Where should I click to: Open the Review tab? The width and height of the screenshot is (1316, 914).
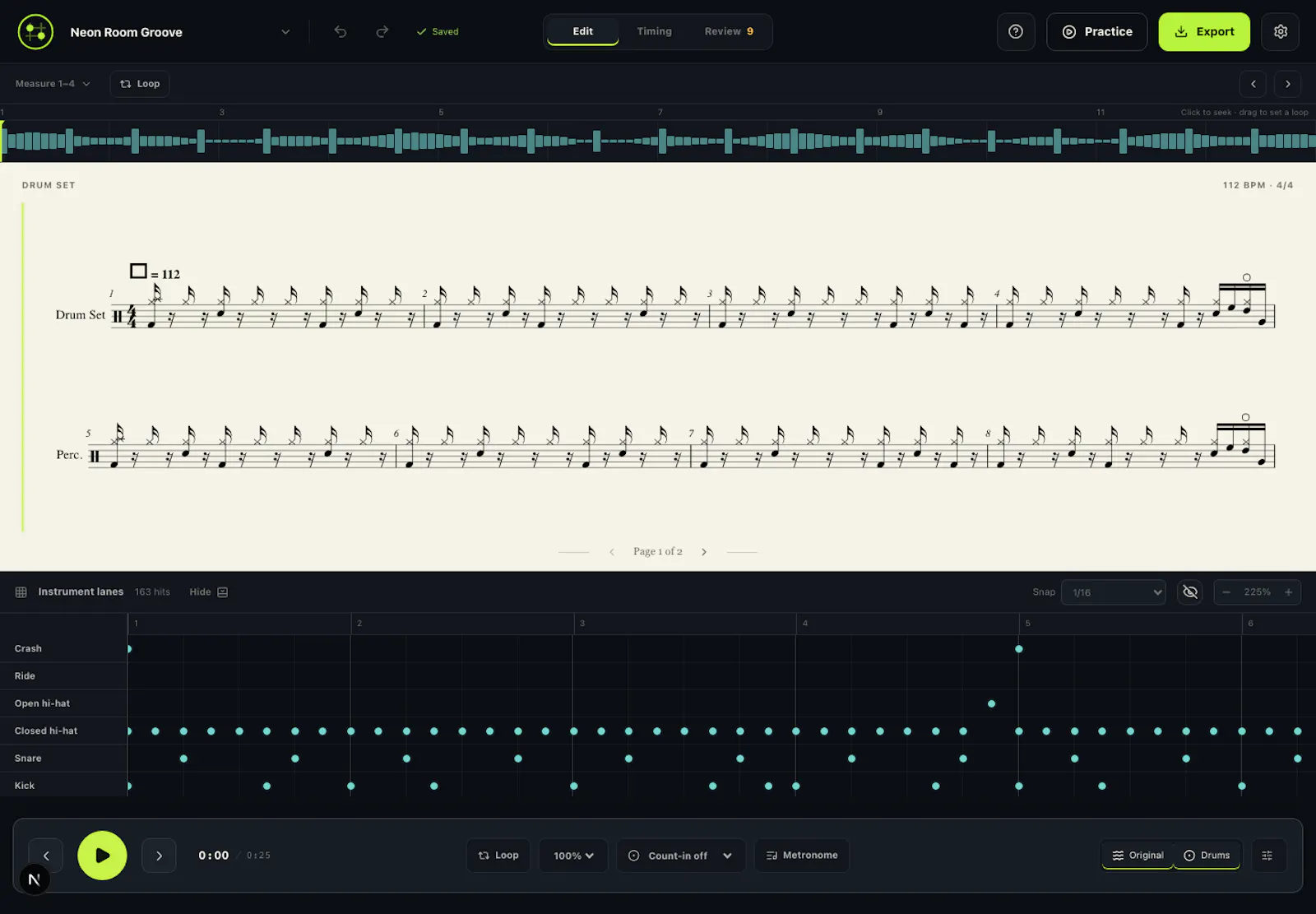(729, 31)
